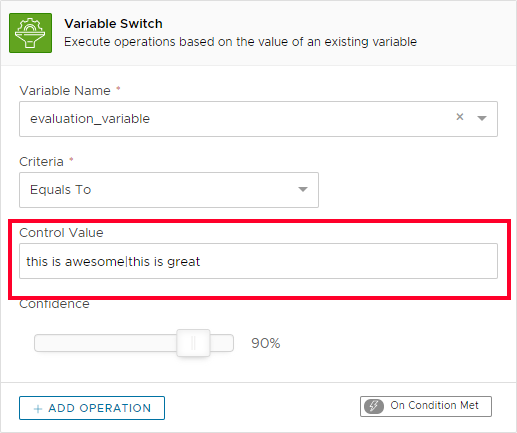Click the slider track right of the handle
The image size is (517, 433).
coord(222,343)
